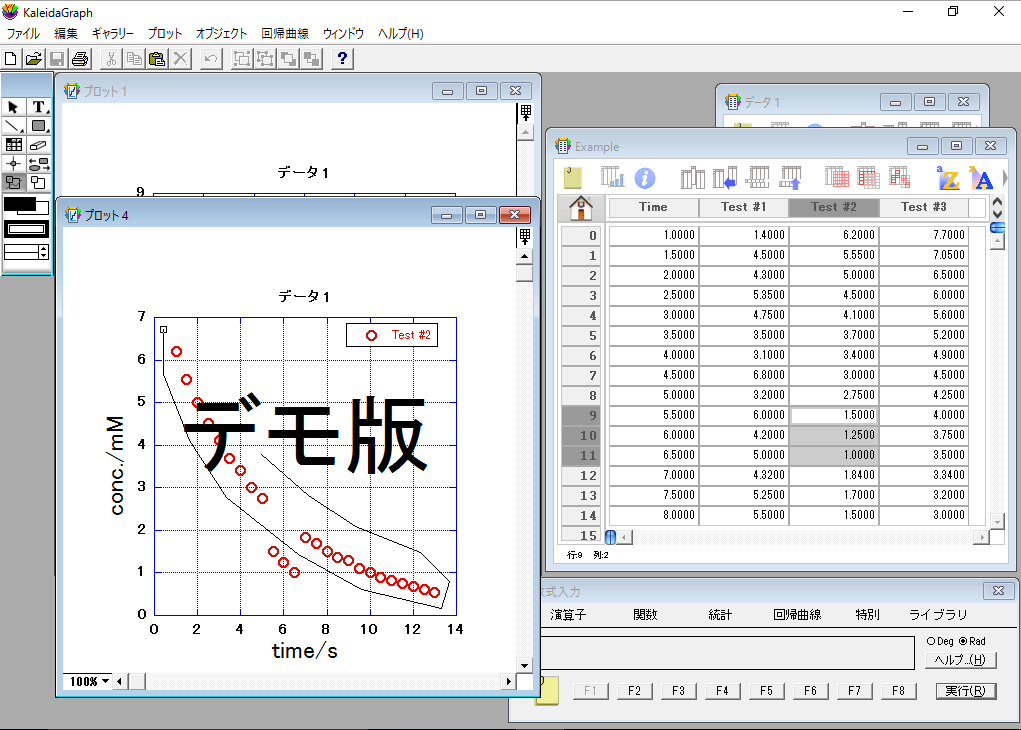Click the ascending sort a-Z icon
1021x730 pixels.
(x=948, y=177)
